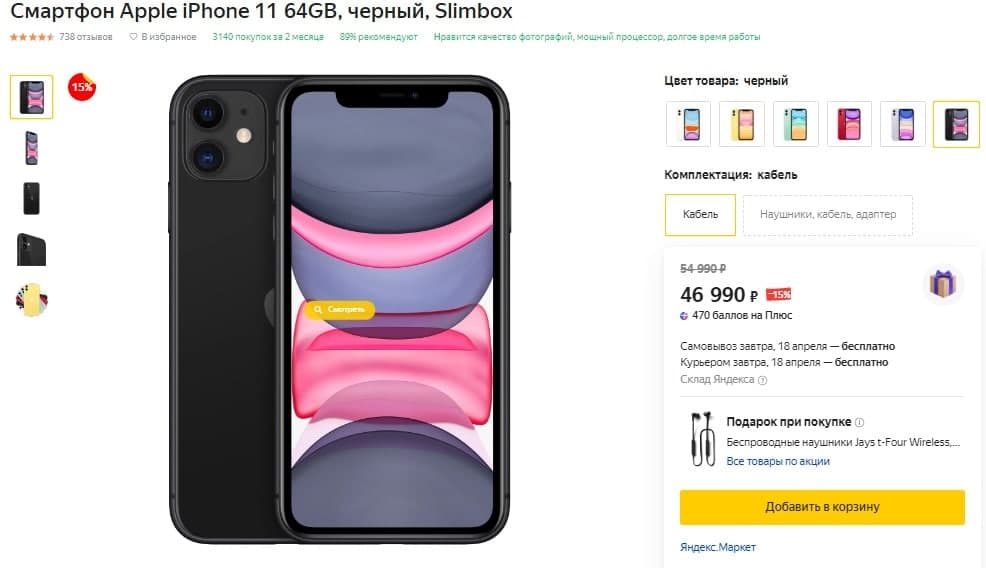Click the red 15% discount badge
This screenshot has height=568, width=986.
pyautogui.click(x=82, y=87)
